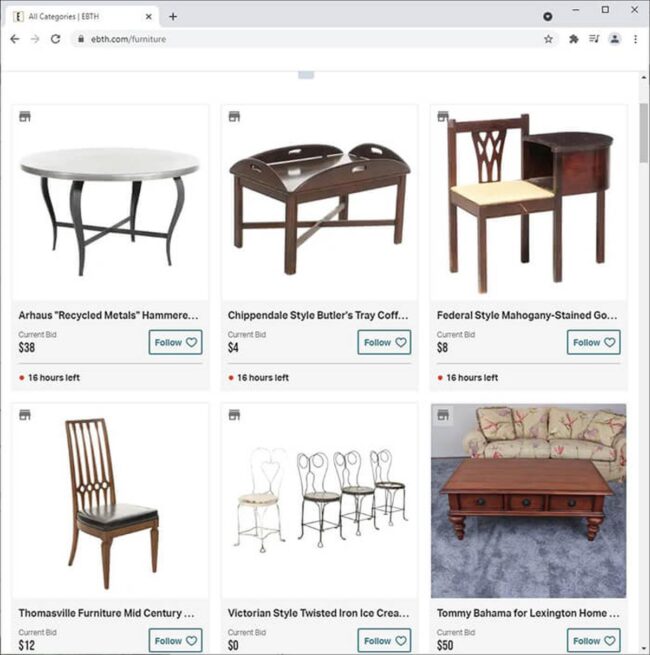650x655 pixels.
Task: Open the Tommy Bahama for Lexington Home listing
Action: [528, 613]
